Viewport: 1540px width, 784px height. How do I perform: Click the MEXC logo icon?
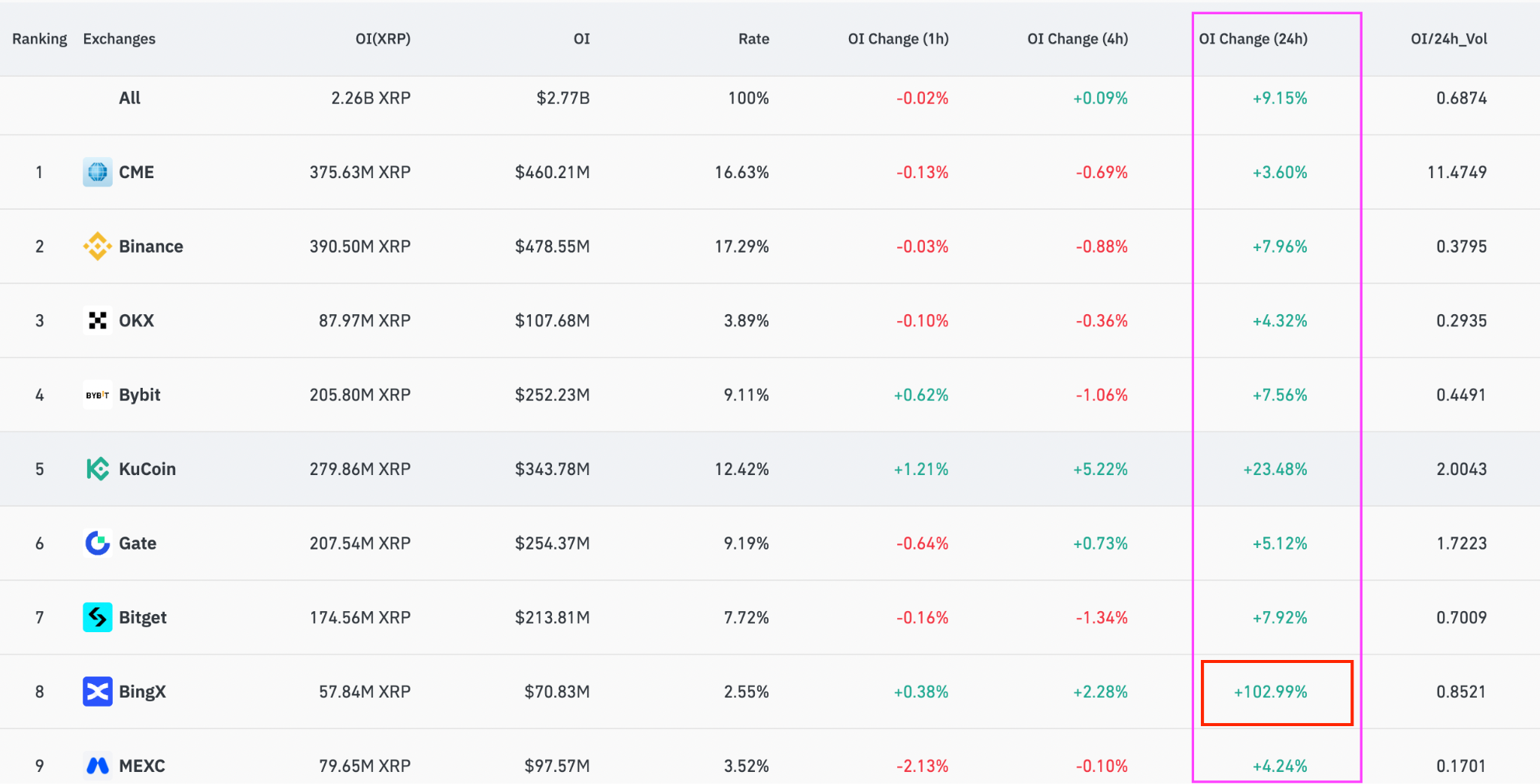[x=97, y=766]
